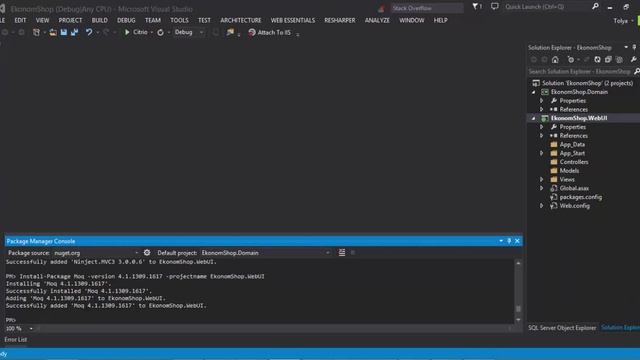Toggle Show All Files in Solution Explorer
The image size is (640, 360).
click(x=619, y=60)
